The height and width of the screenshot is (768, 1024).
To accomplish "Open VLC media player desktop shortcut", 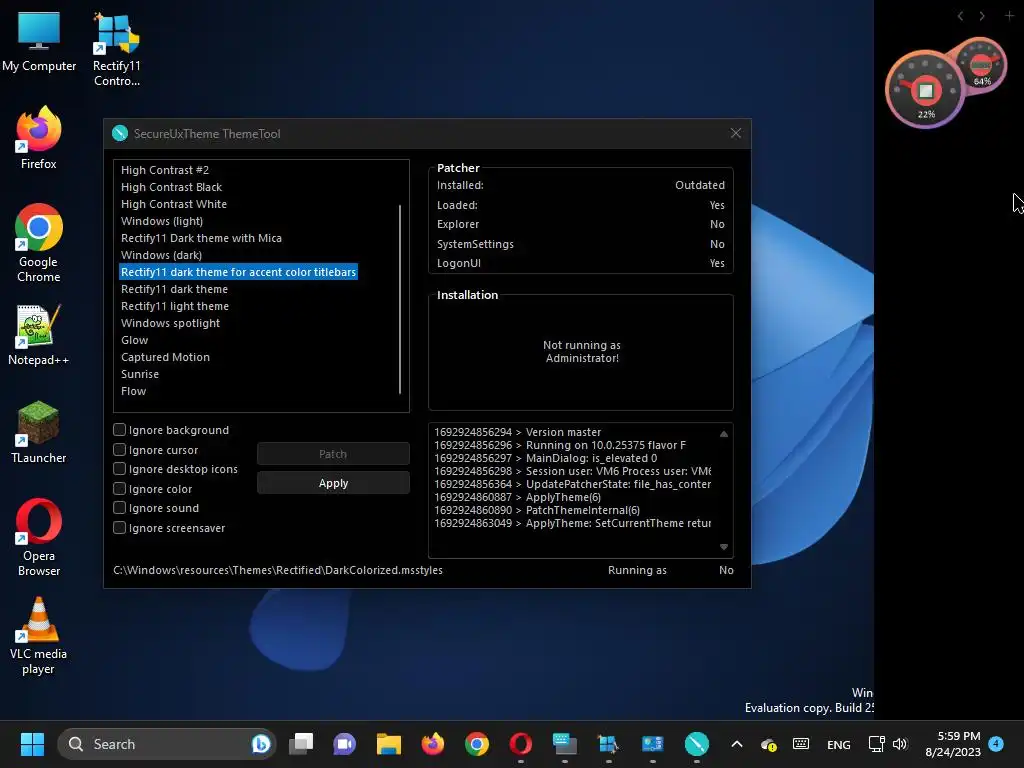I will (x=39, y=635).
